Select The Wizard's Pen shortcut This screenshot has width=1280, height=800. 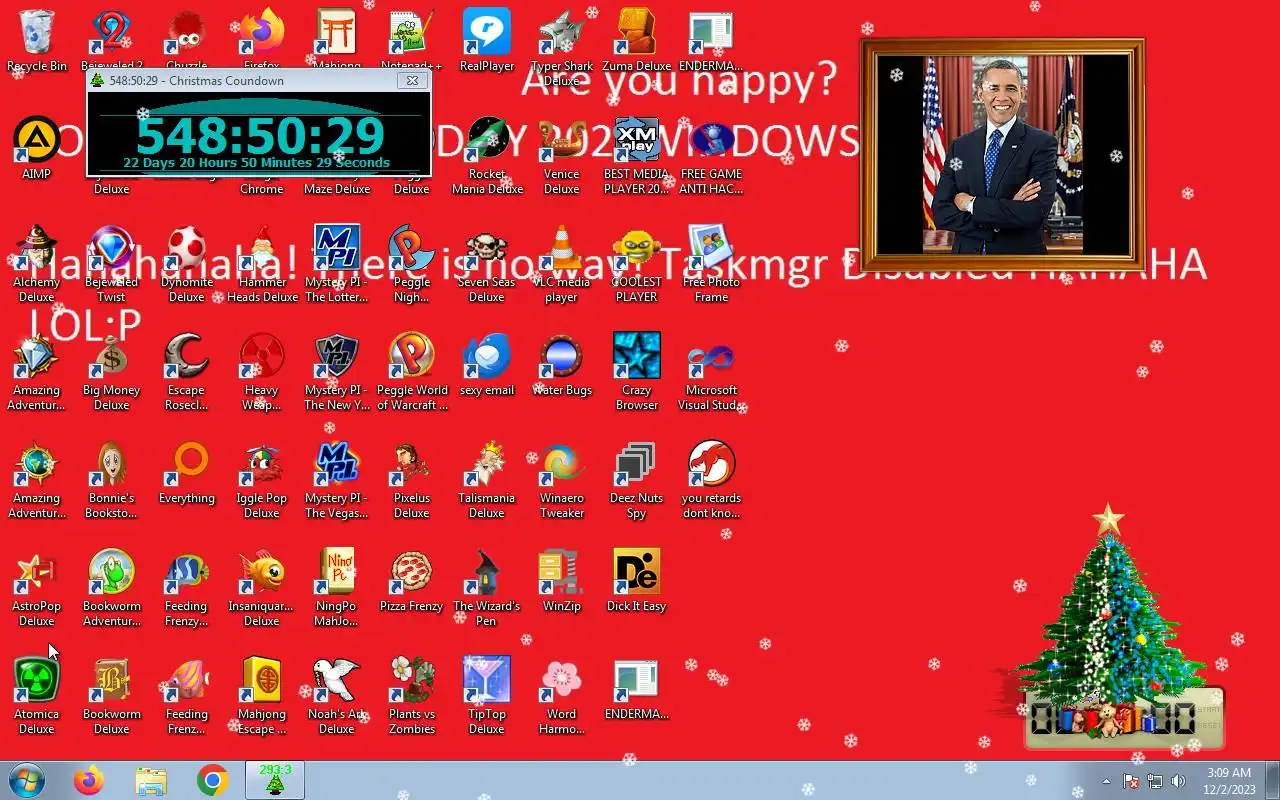[x=487, y=587]
